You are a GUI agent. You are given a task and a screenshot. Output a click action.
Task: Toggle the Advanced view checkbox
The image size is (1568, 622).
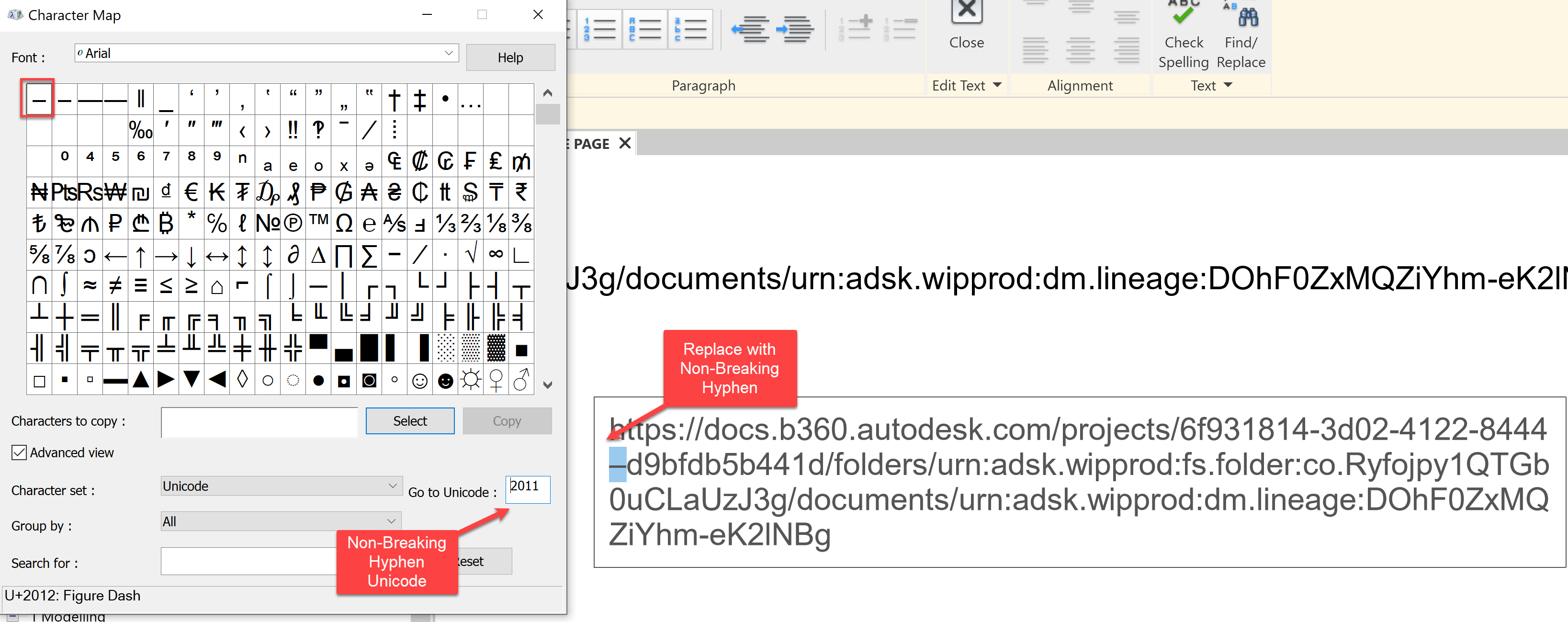pos(18,452)
